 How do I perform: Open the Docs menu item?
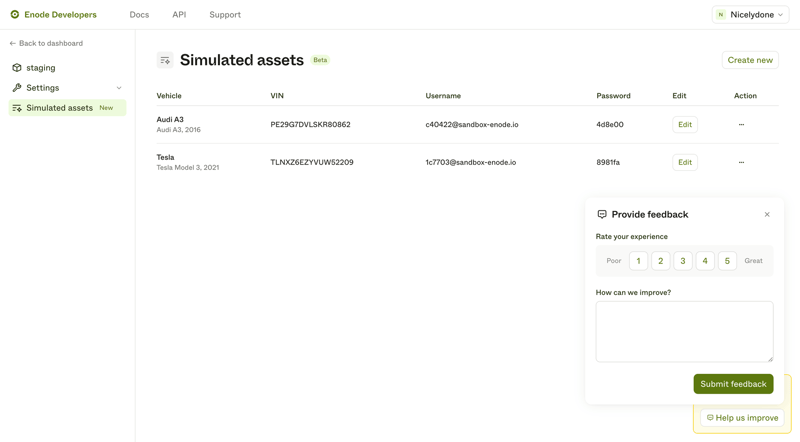[139, 15]
